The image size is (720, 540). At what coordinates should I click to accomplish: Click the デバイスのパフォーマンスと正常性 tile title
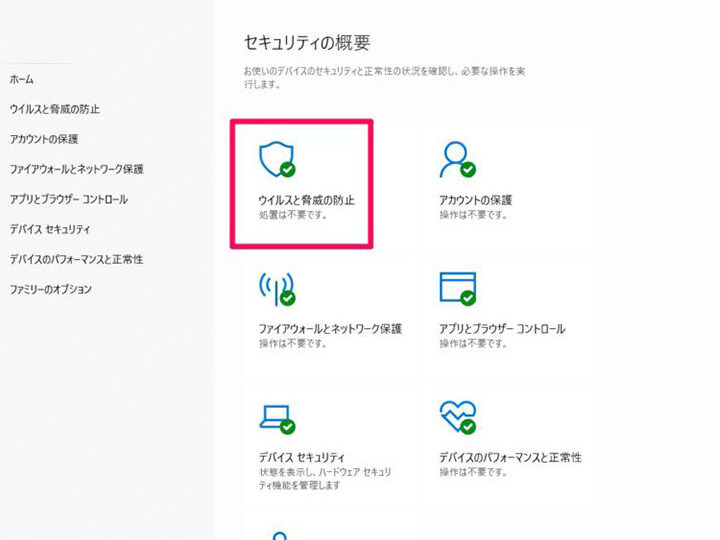coord(510,457)
